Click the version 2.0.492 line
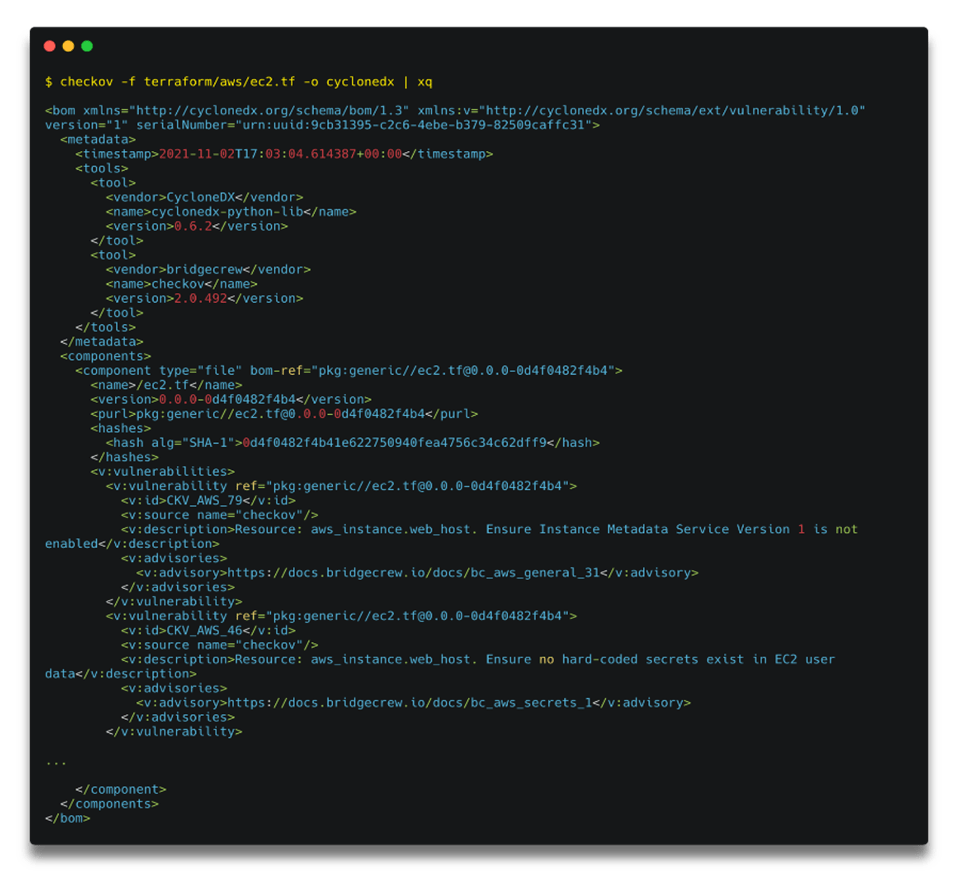The width and height of the screenshot is (958, 872). (205, 299)
